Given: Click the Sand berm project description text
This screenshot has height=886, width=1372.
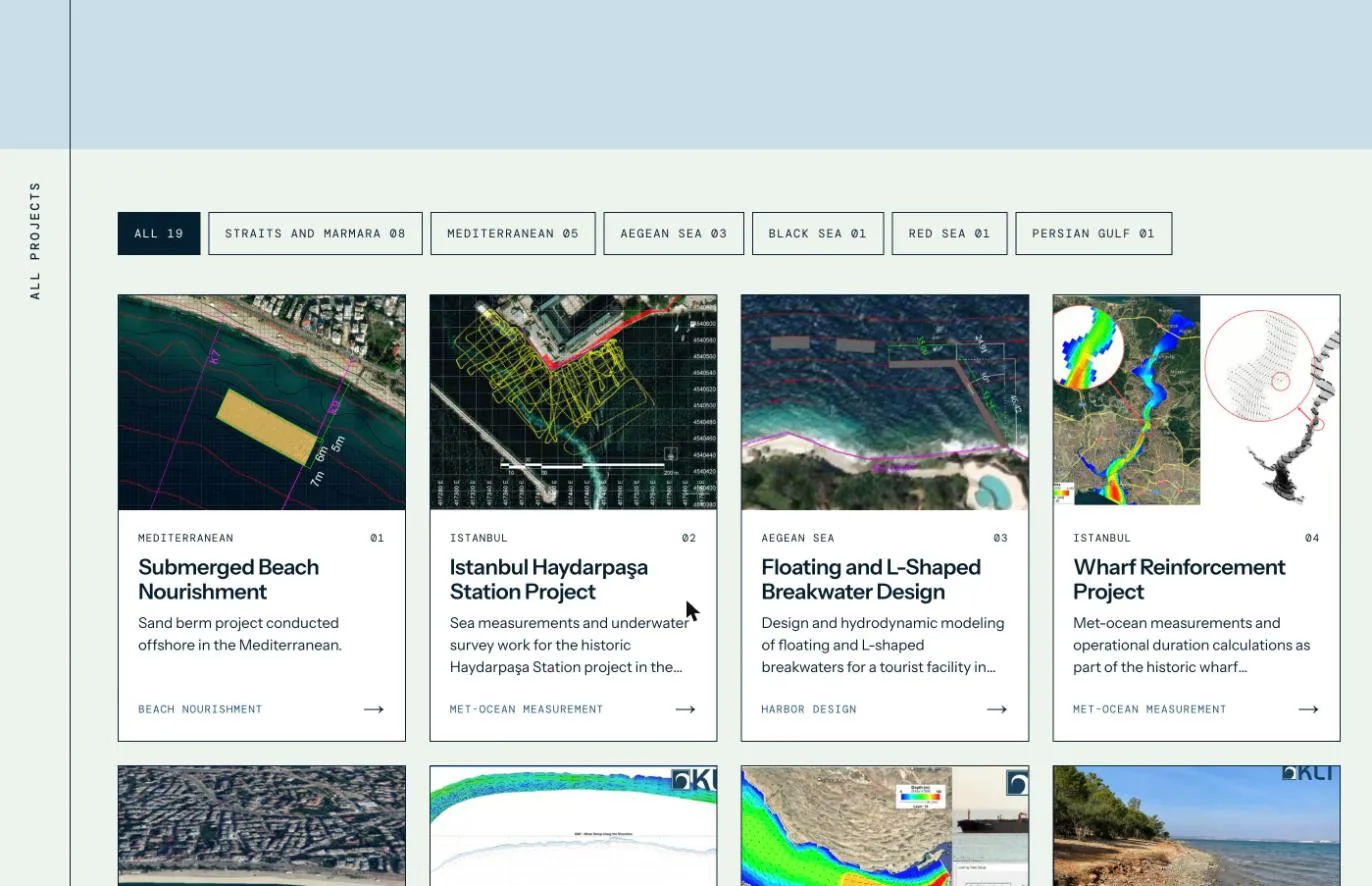Looking at the screenshot, I should click(240, 634).
